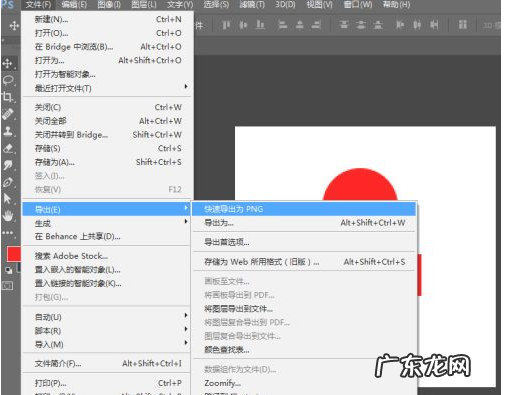Expand 最近打开文件(T) submenu
Viewport: 509px width, 395px height.
point(108,88)
